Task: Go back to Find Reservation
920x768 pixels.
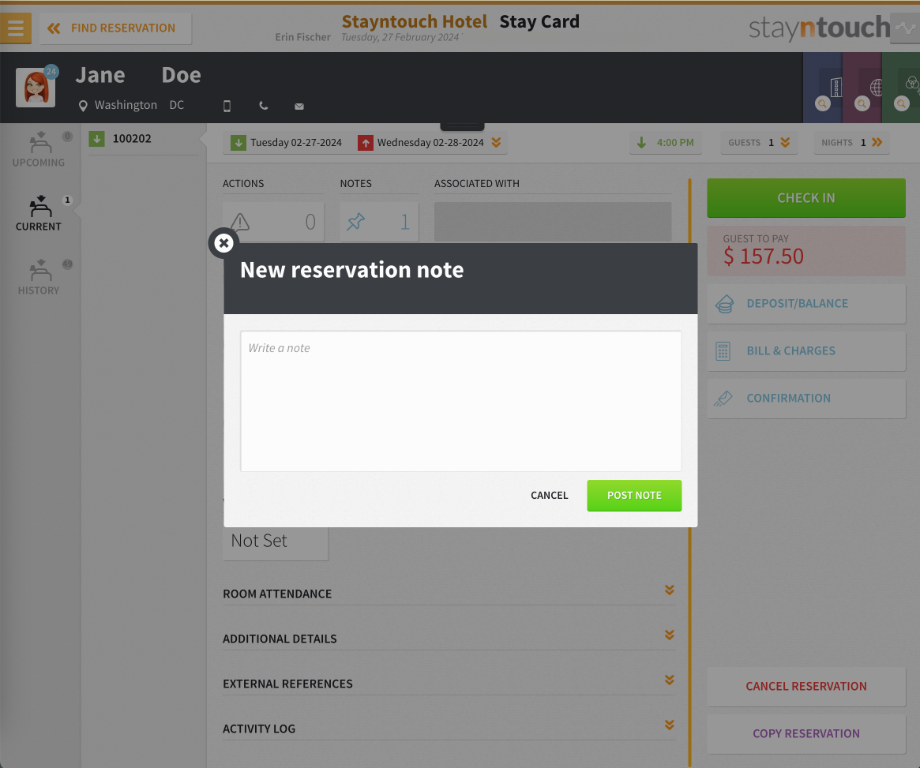Action: pos(115,28)
